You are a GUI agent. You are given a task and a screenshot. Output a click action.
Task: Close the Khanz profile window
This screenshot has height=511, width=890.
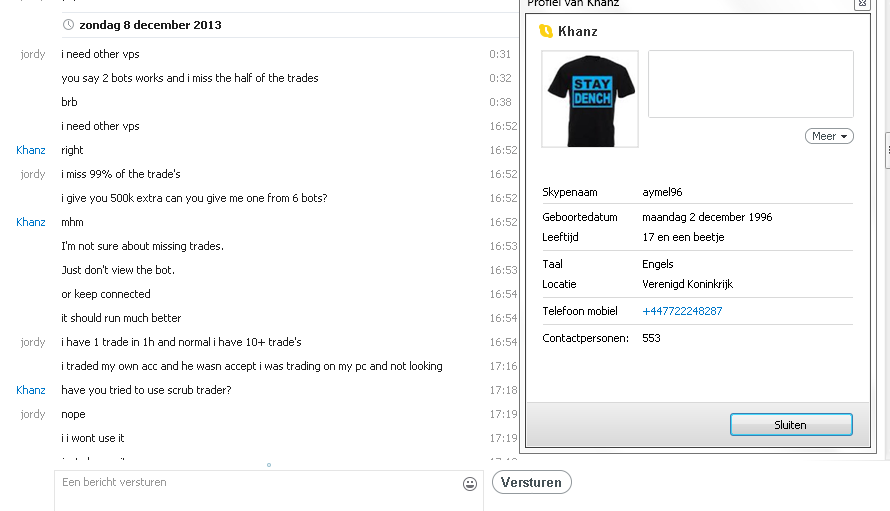[x=862, y=3]
